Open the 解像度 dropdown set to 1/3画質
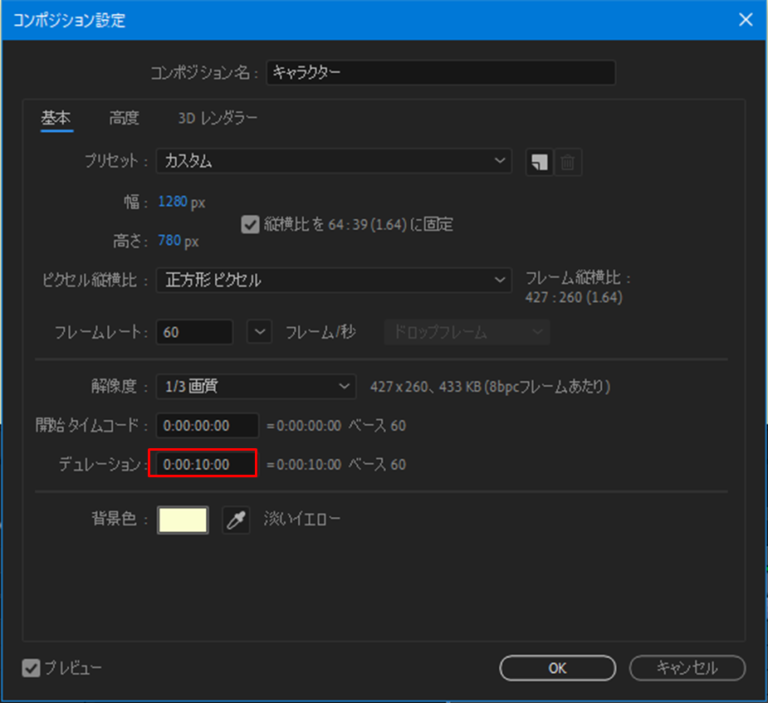 (x=256, y=385)
